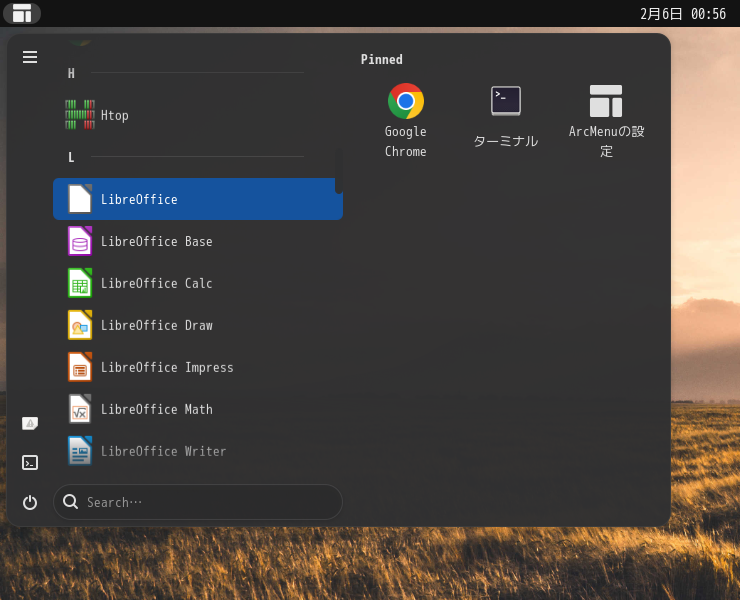Launch LibreOffice Math
The height and width of the screenshot is (600, 740).
tap(198, 409)
